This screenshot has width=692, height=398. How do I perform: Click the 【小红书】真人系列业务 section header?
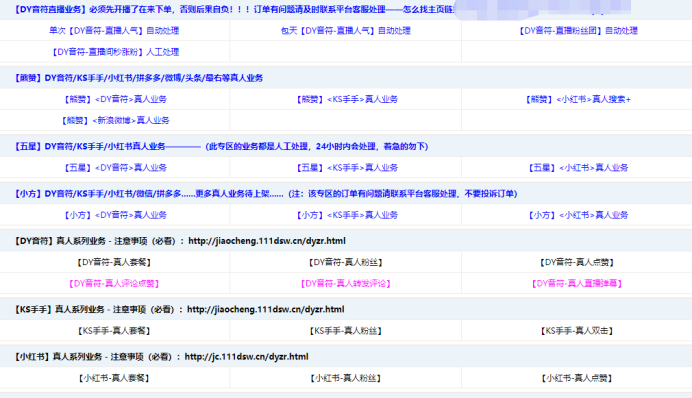(x=346, y=357)
